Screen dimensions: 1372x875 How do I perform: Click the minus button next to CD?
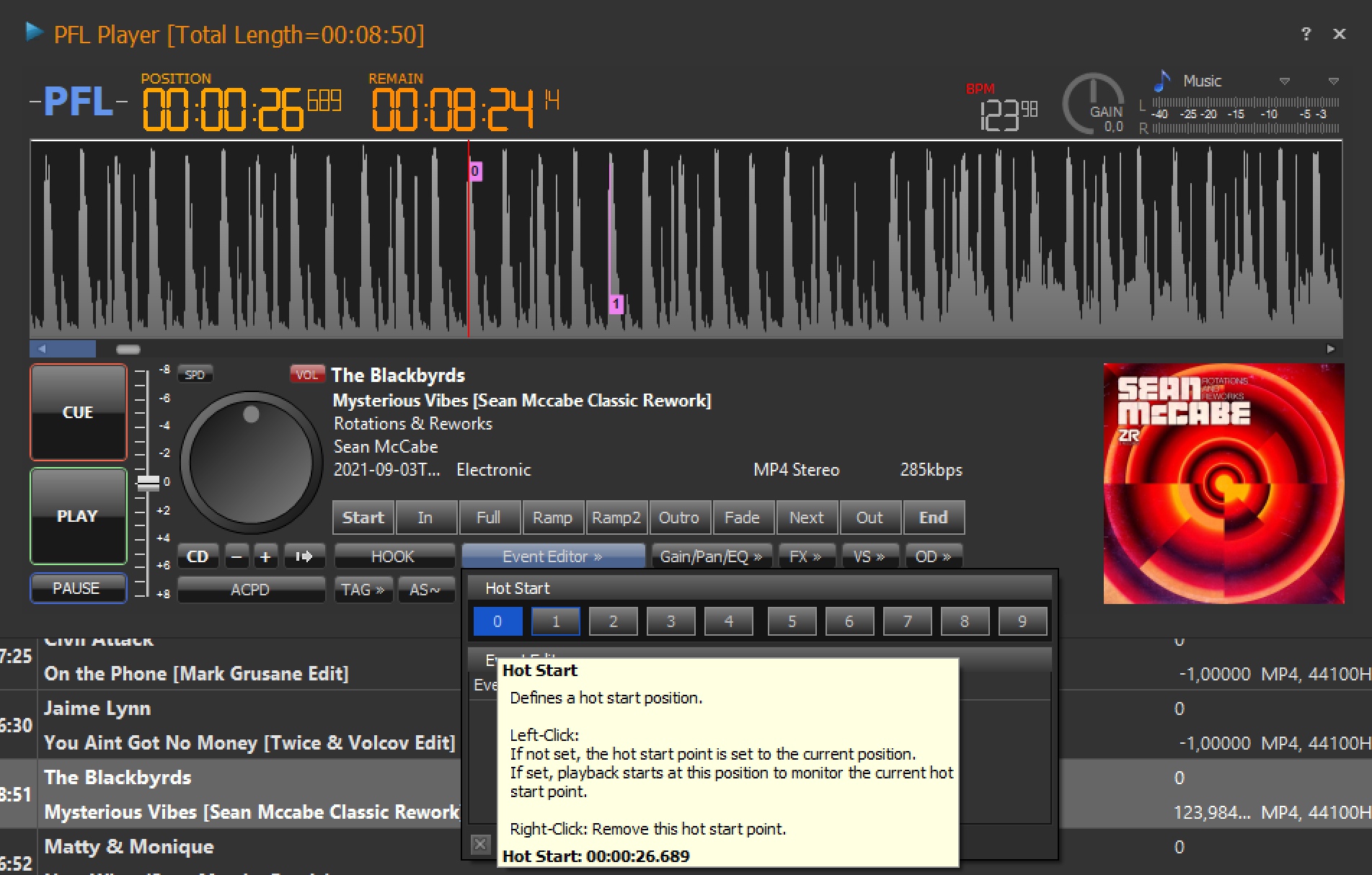pos(236,556)
